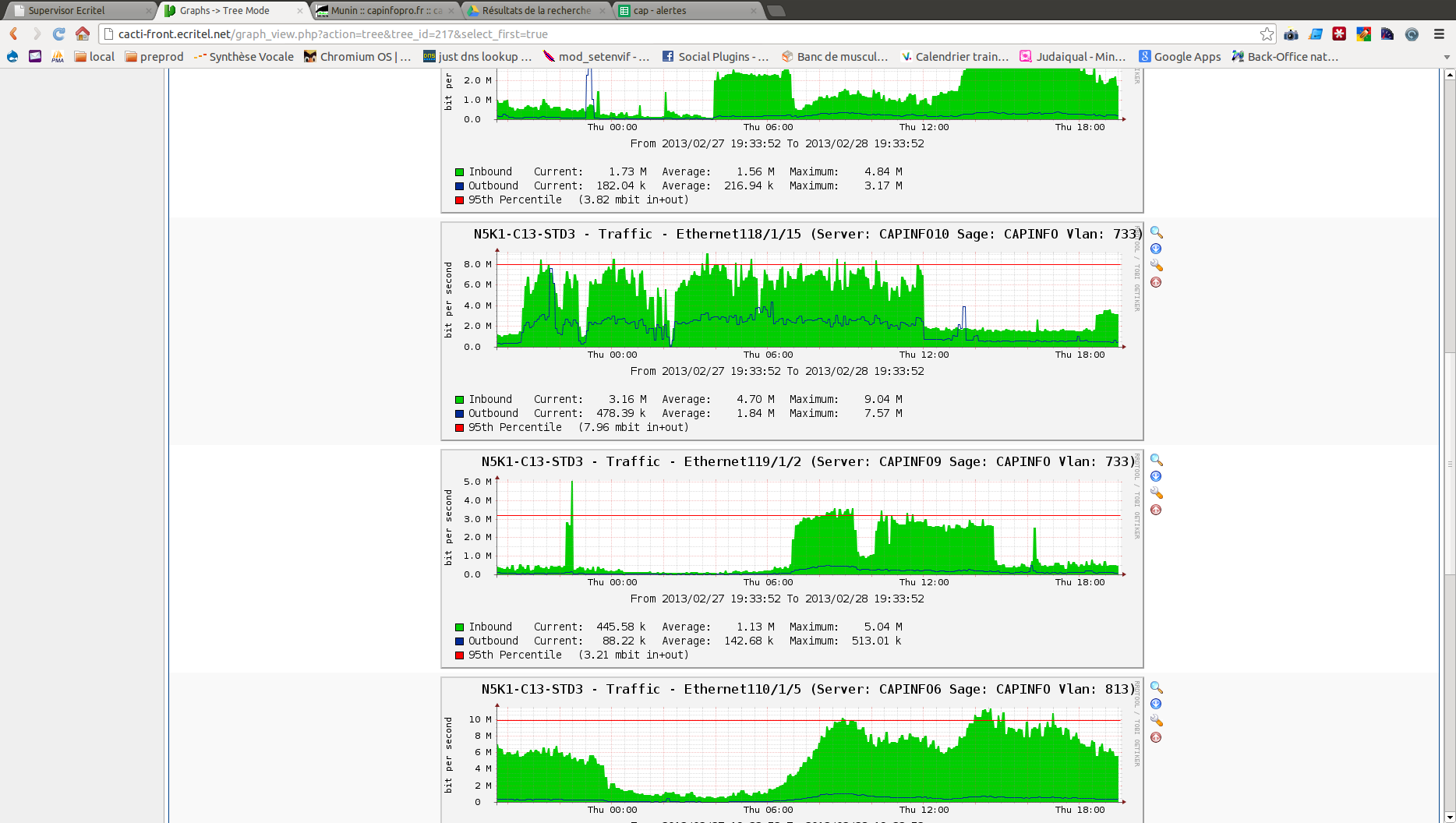Click the blue down-arrow icon beside the CAPINFO9 graph
The width and height of the screenshot is (1456, 823).
point(1156,476)
